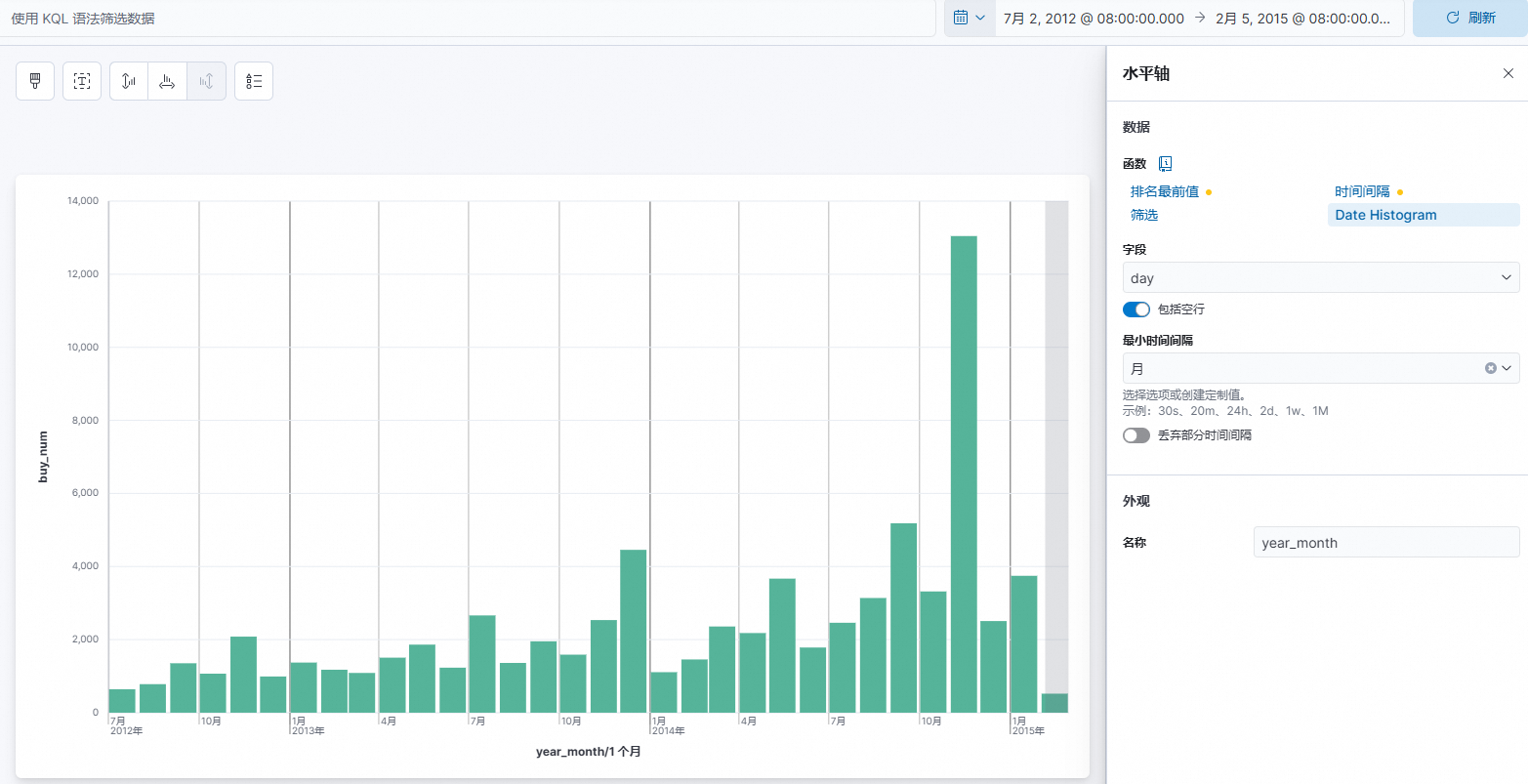Close the 水平轴 panel

(x=1507, y=73)
